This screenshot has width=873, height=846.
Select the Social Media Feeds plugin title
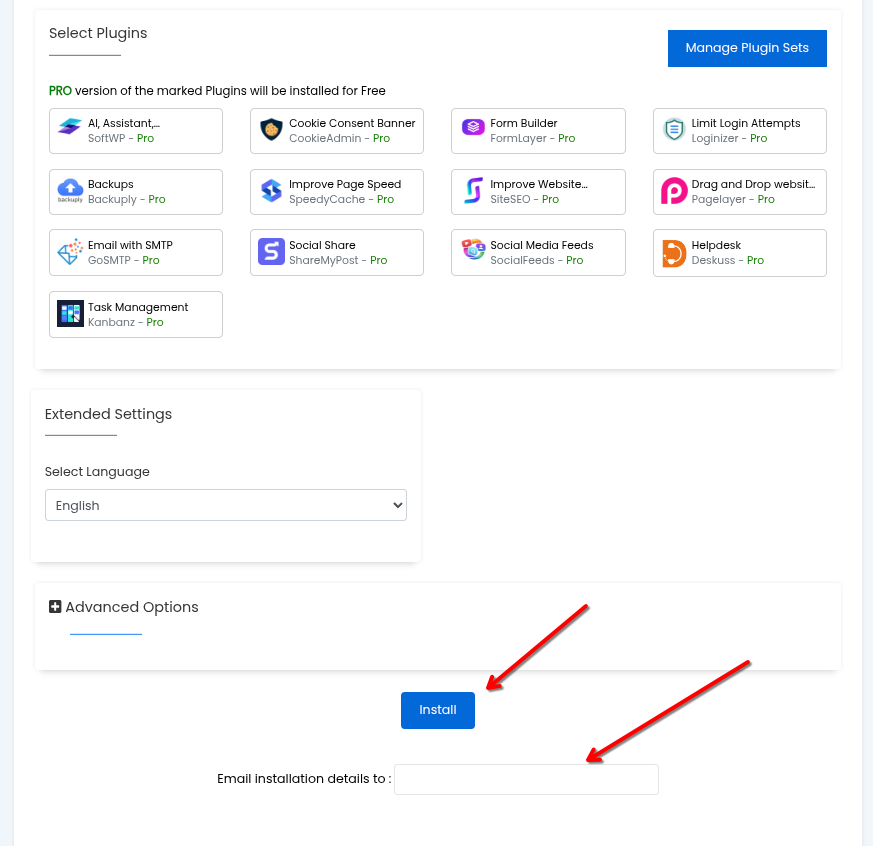[541, 245]
